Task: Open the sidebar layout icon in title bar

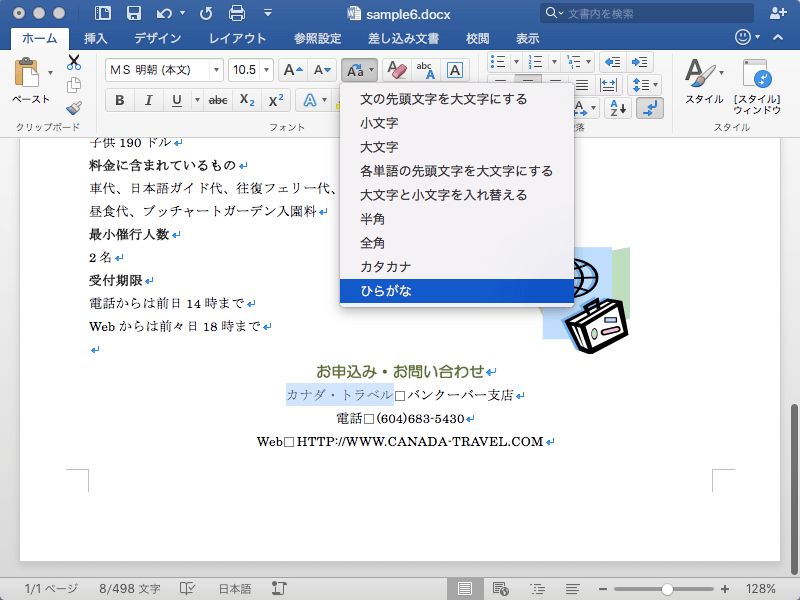Action: (x=103, y=13)
